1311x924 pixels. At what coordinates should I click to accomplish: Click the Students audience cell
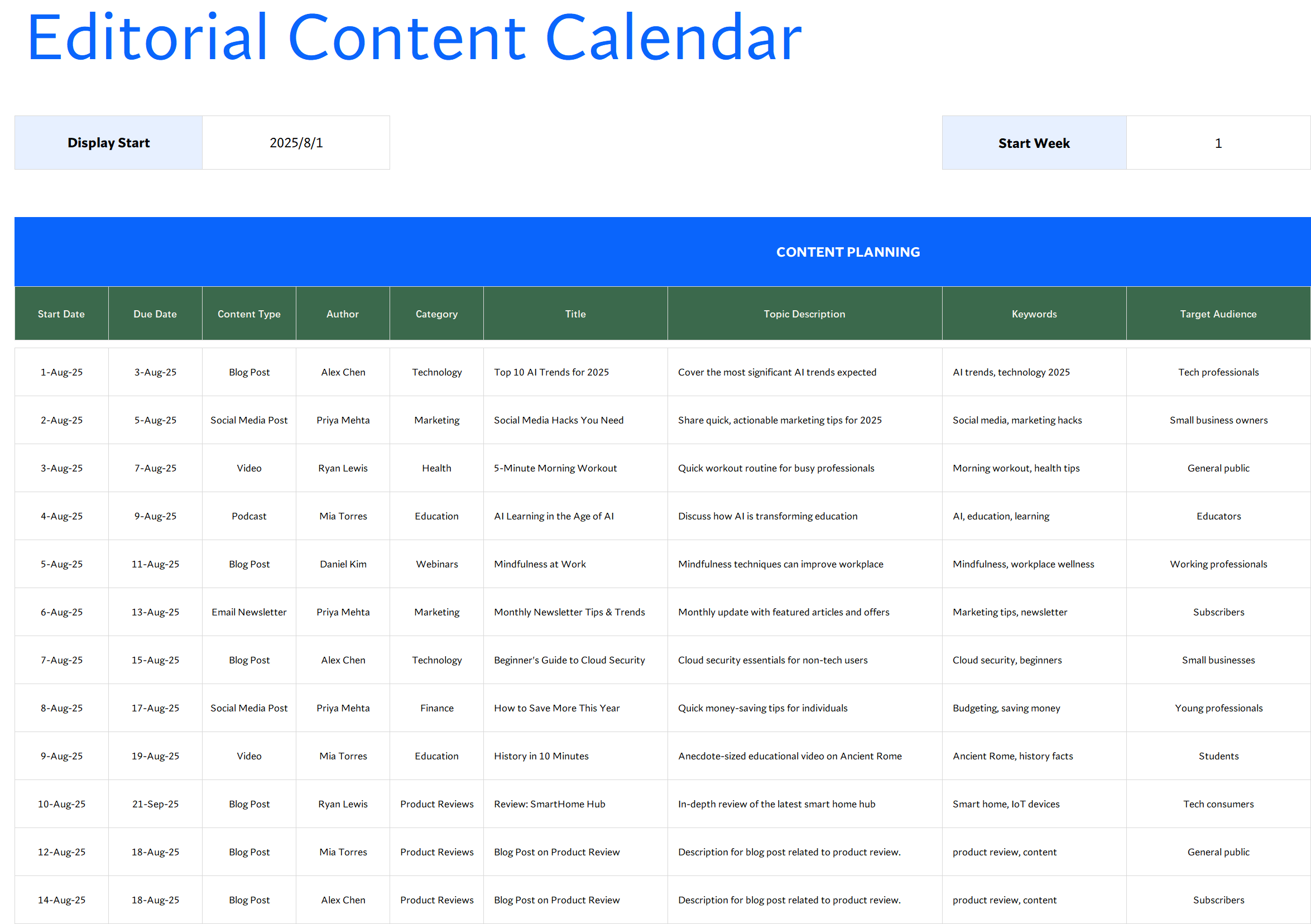(1218, 755)
